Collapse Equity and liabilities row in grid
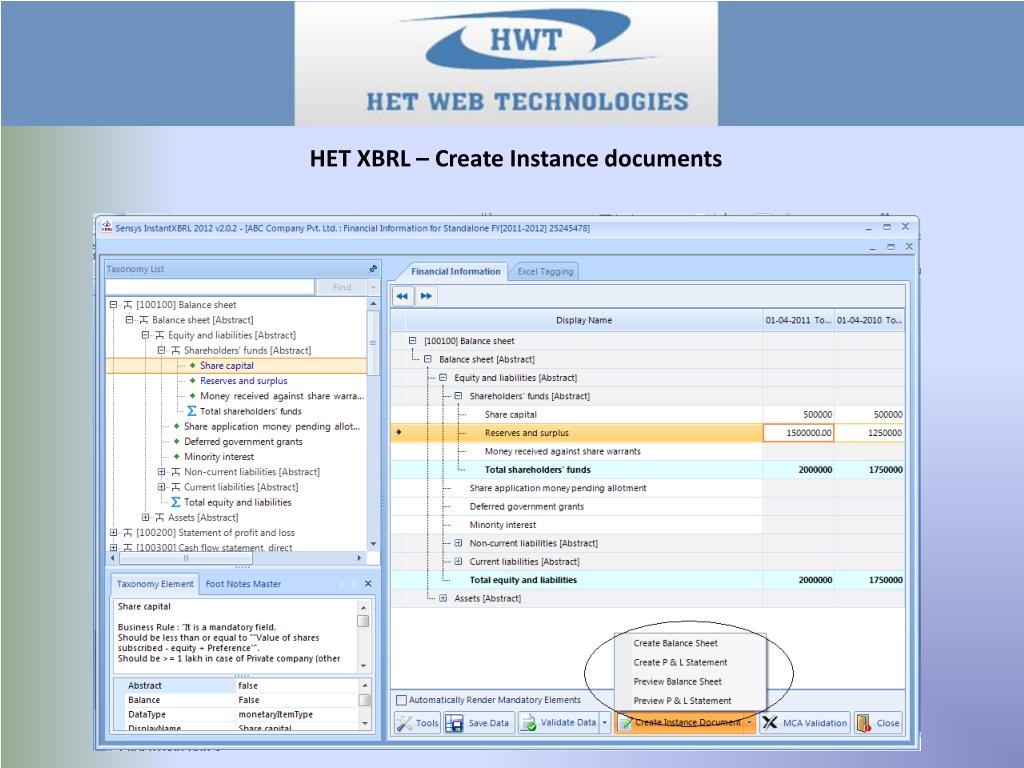 [443, 377]
